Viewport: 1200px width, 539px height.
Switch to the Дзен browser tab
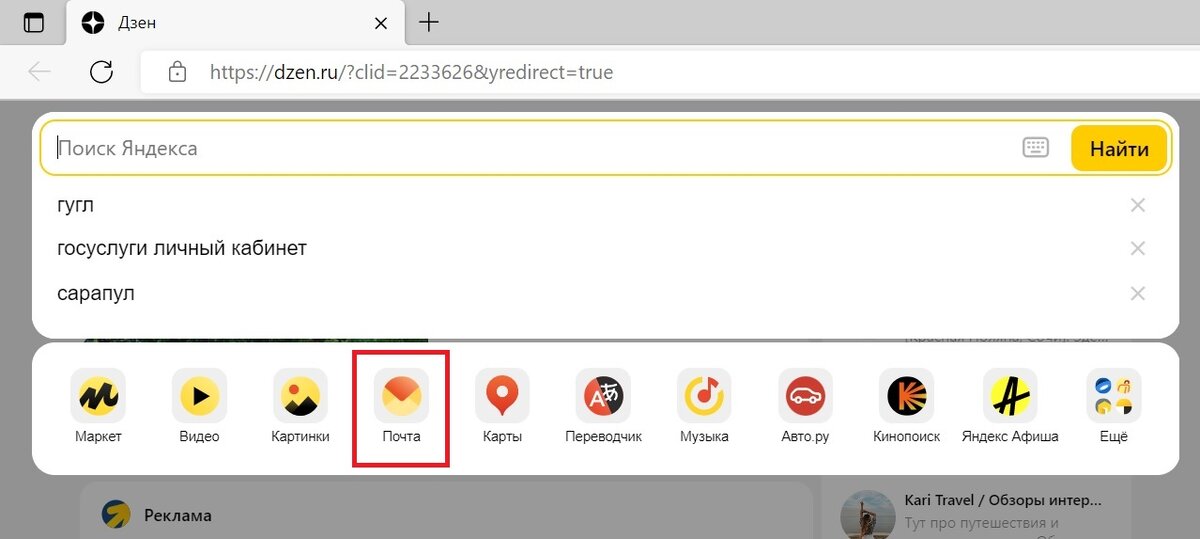[235, 23]
